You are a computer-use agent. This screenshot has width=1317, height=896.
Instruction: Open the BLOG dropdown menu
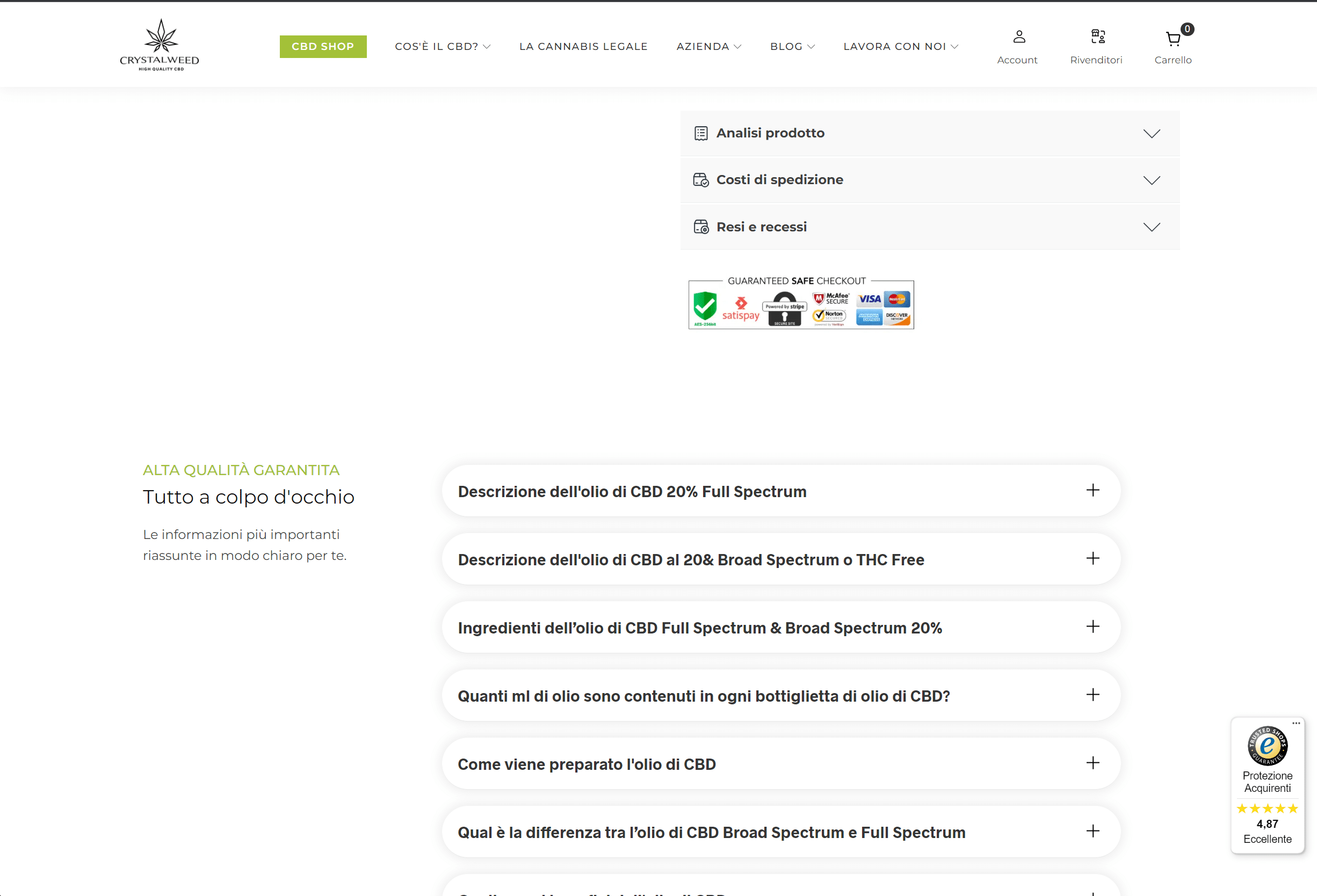click(x=792, y=47)
